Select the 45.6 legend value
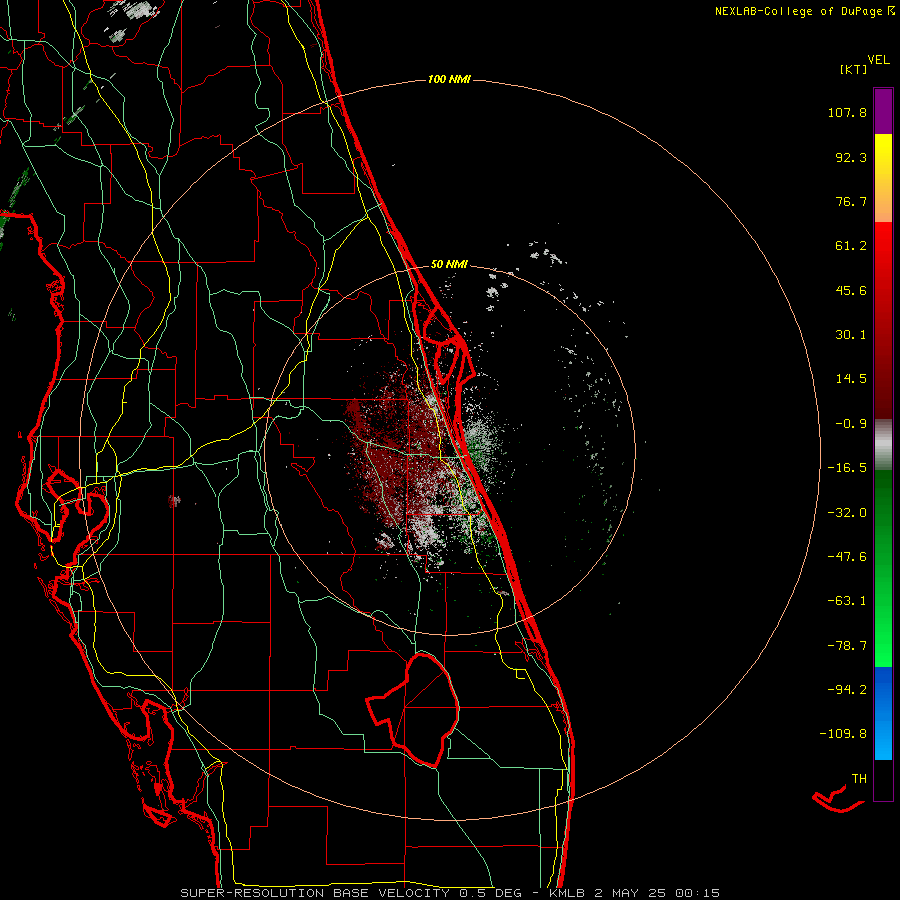 [x=851, y=290]
